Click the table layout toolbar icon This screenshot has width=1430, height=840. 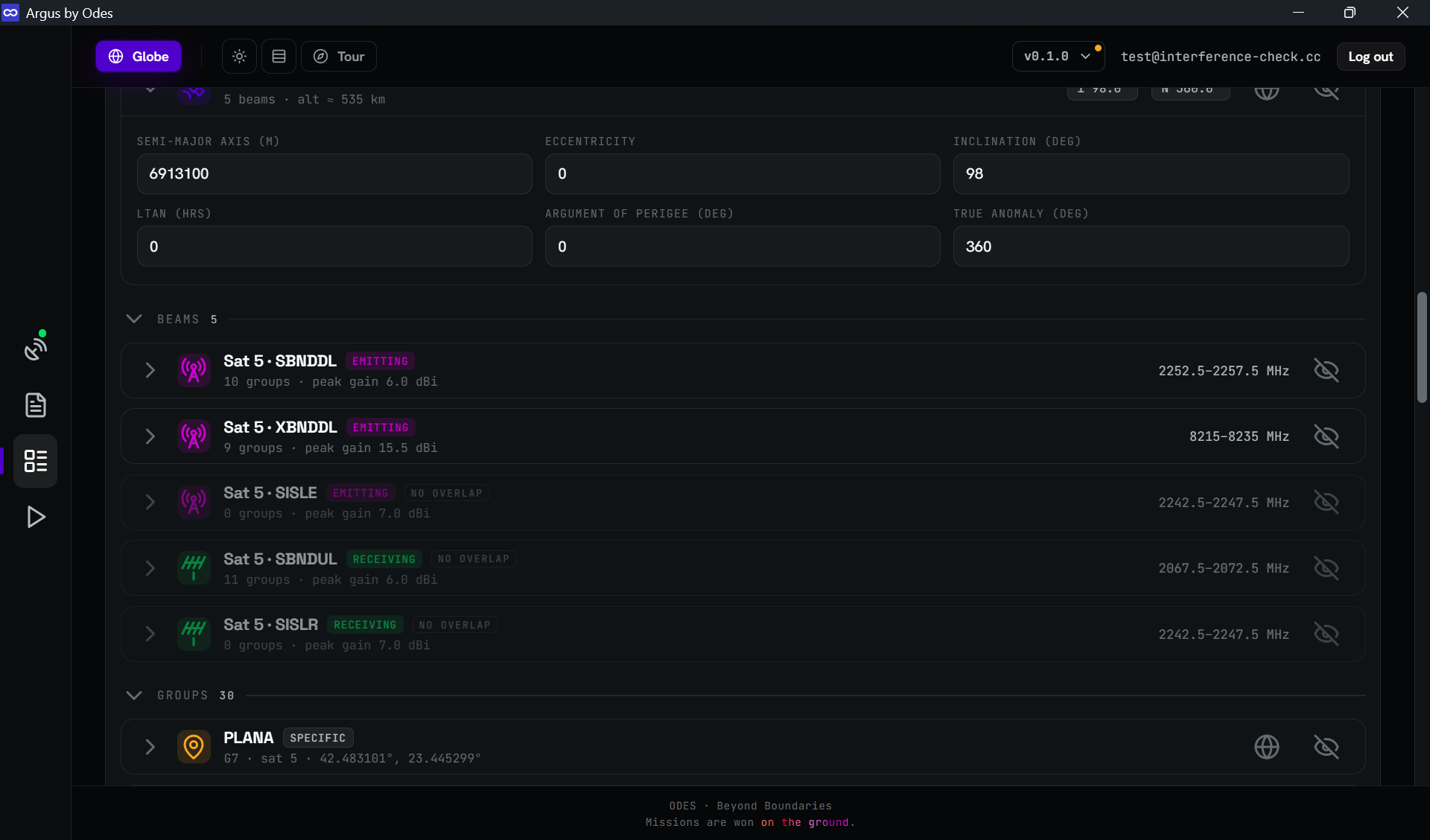tap(279, 57)
